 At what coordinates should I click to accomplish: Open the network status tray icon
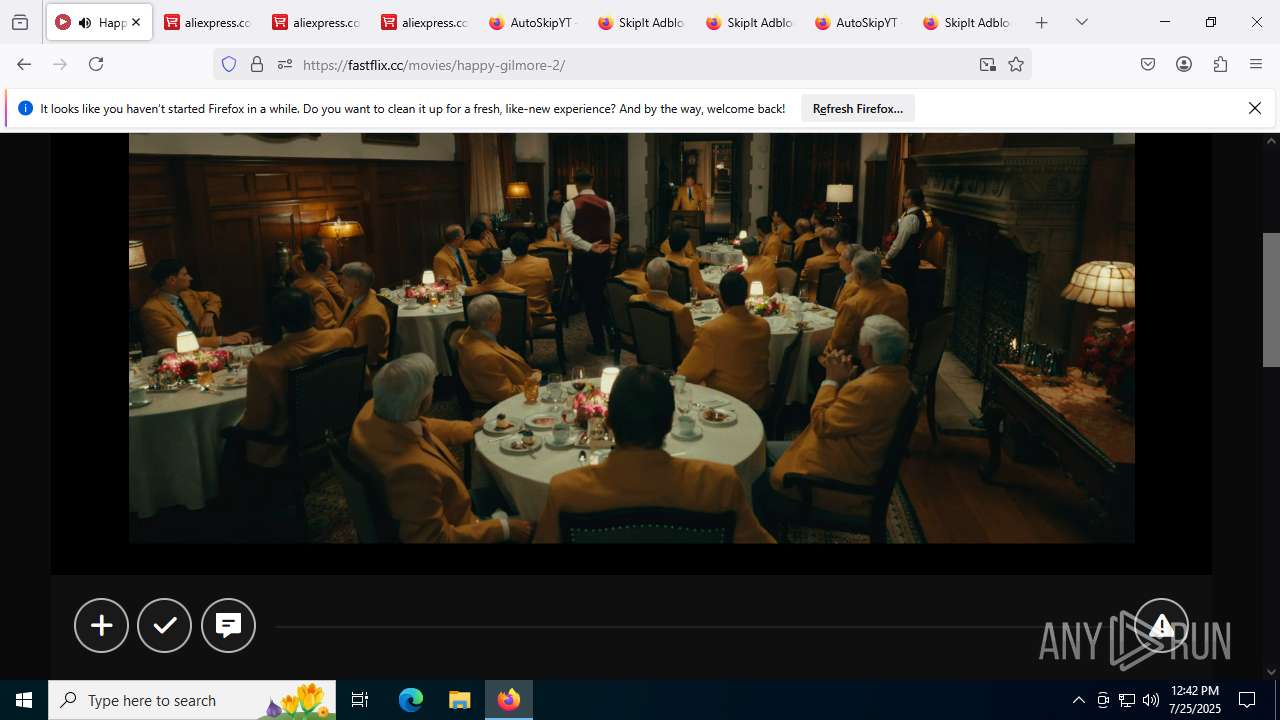coord(1127,700)
